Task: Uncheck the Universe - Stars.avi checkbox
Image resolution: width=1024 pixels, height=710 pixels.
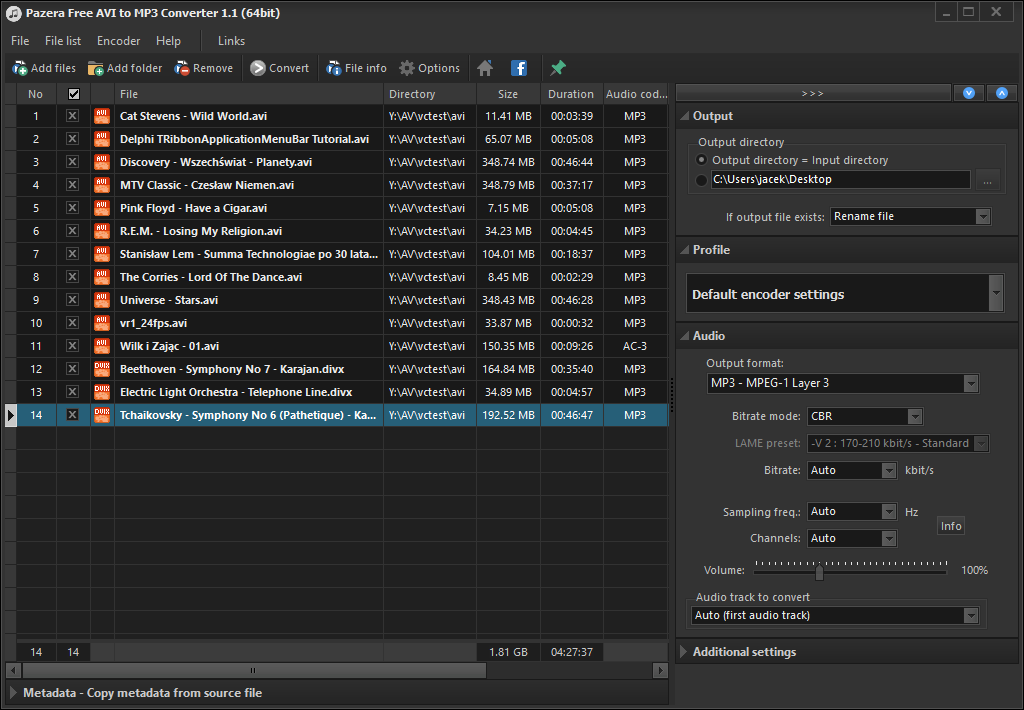Action: point(72,300)
